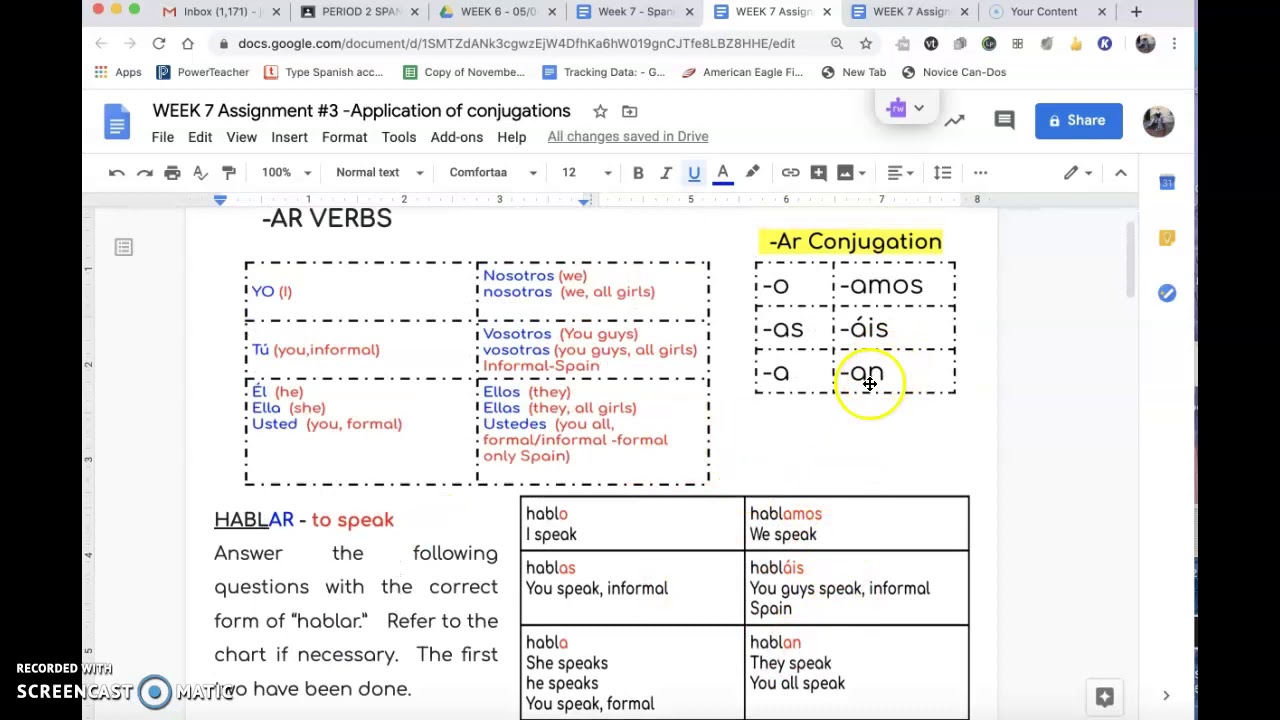This screenshot has height=720, width=1280.
Task: Expand side panel arrow at bottom
Action: click(1166, 695)
